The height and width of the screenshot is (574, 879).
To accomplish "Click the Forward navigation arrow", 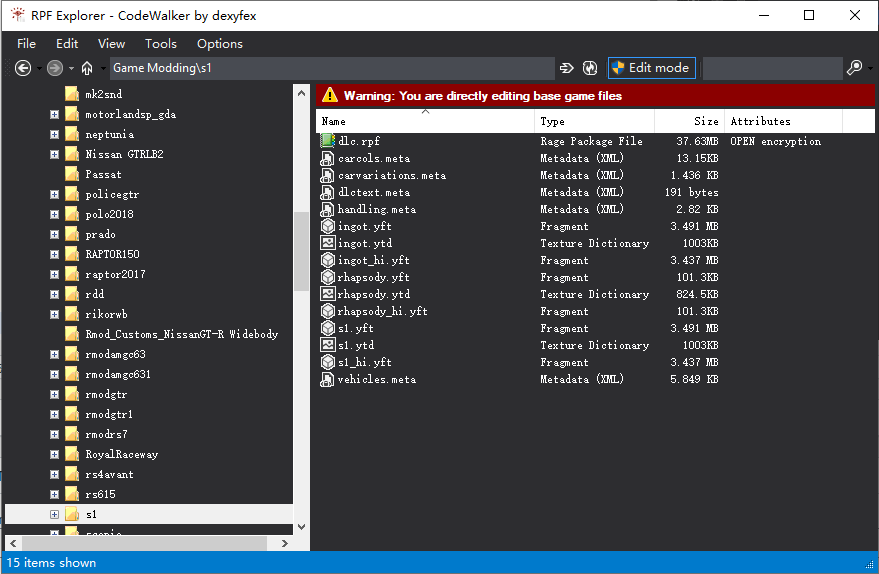I will tap(55, 68).
